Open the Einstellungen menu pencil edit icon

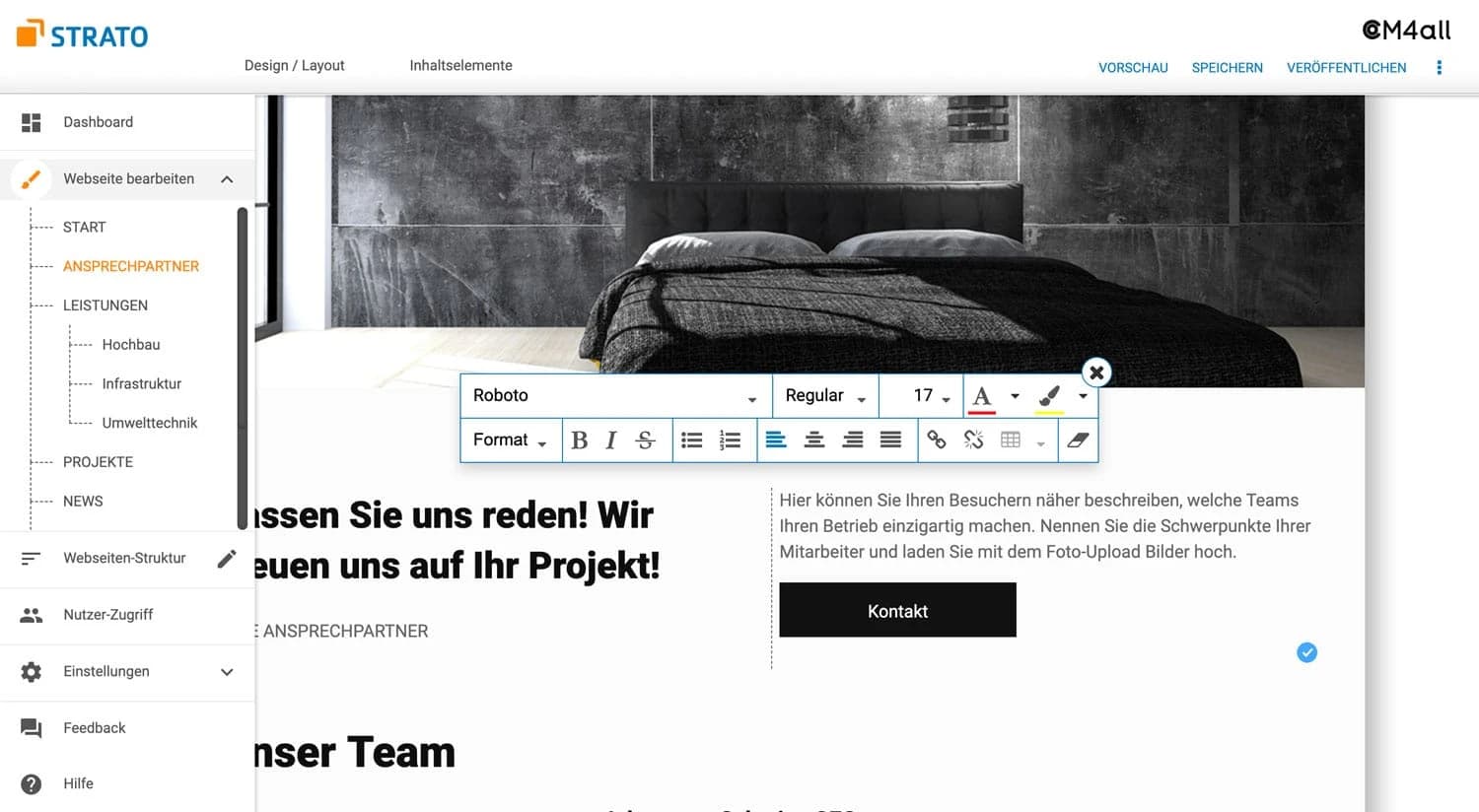click(x=227, y=558)
